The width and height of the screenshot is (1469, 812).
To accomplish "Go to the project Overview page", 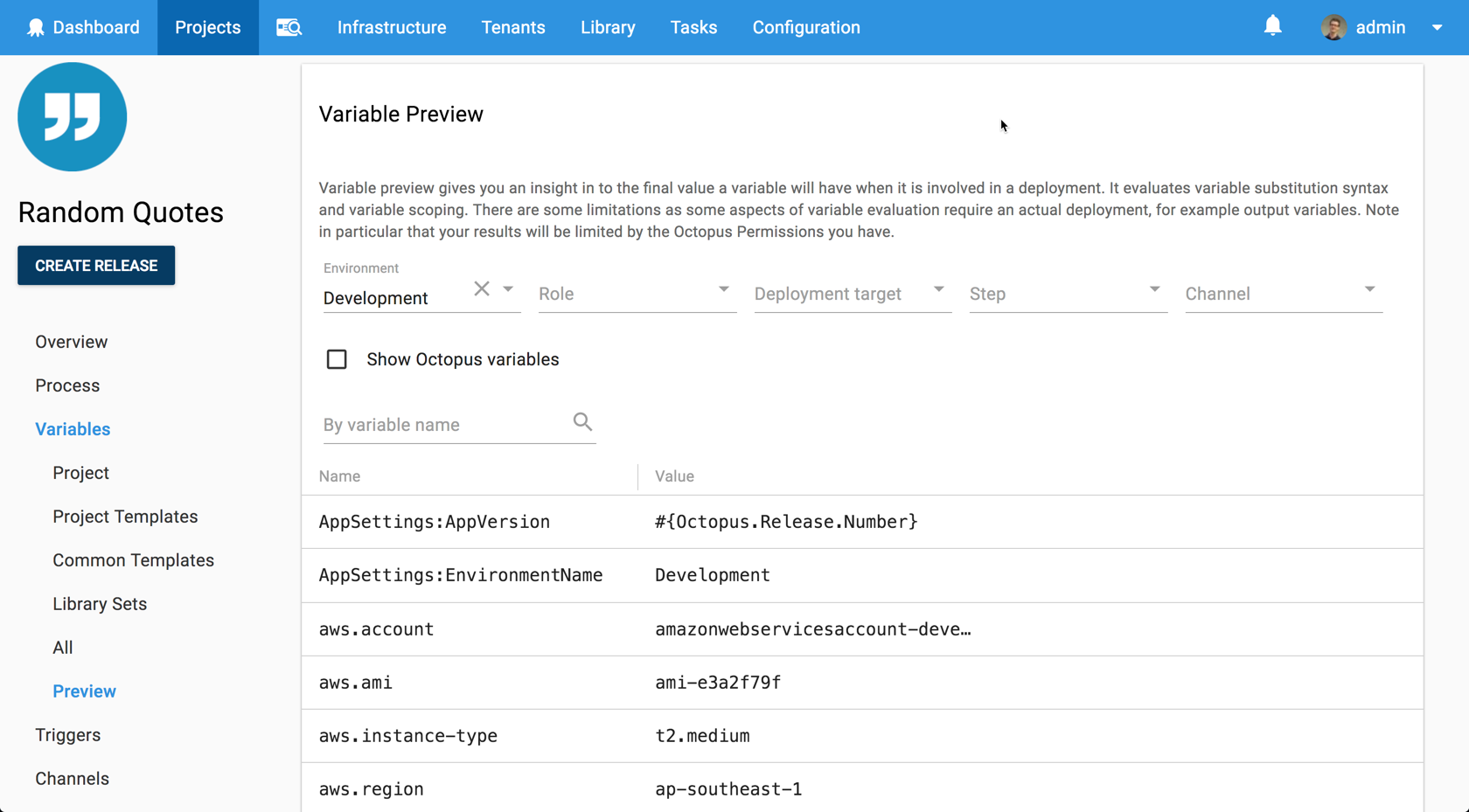I will 71,342.
